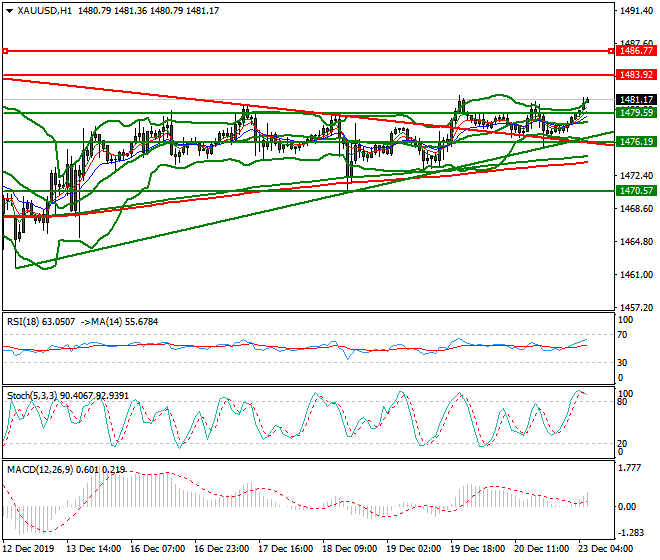Select the 12 Dec 2019 time label
This screenshot has width=660, height=560.
29,549
